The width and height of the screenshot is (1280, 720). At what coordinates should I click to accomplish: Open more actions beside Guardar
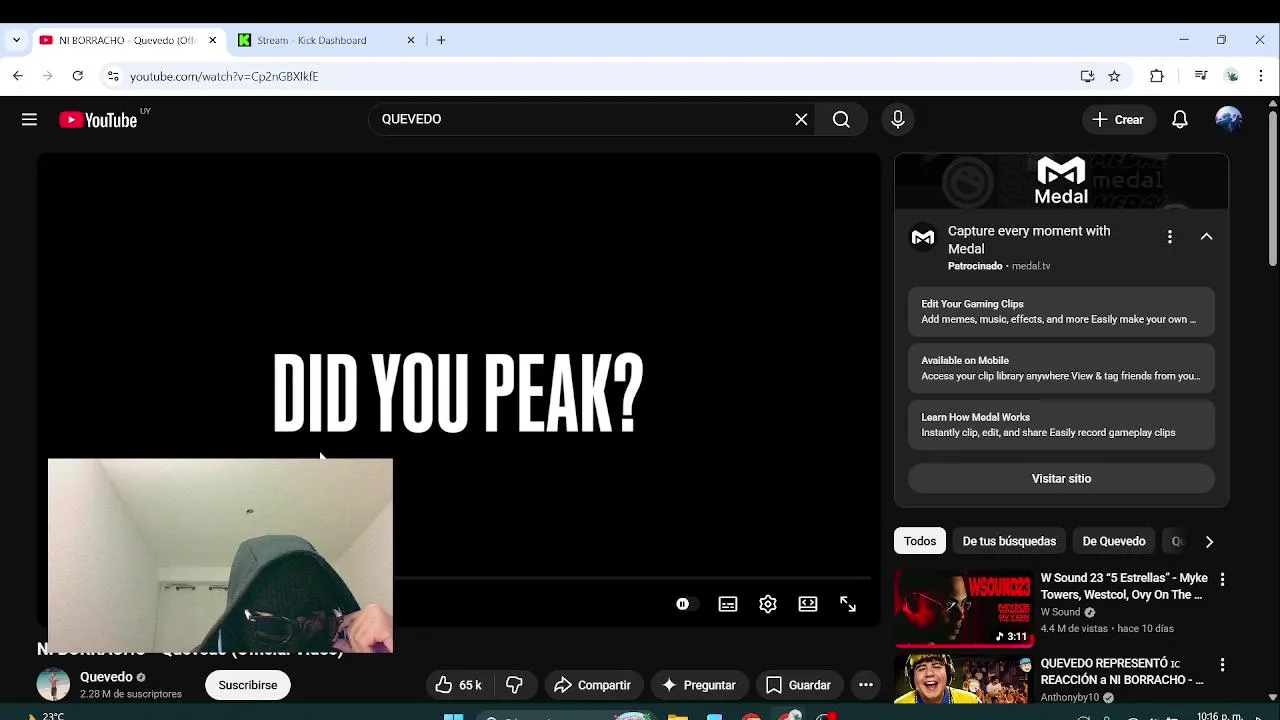click(x=866, y=685)
